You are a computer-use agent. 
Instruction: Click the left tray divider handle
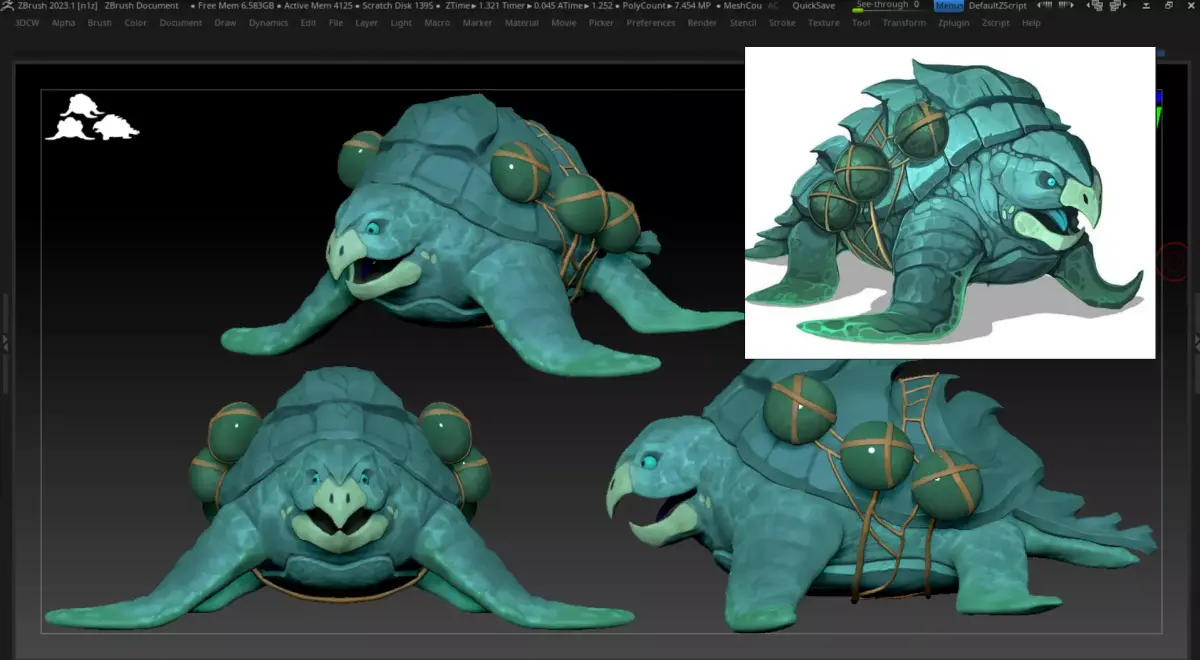[4, 344]
